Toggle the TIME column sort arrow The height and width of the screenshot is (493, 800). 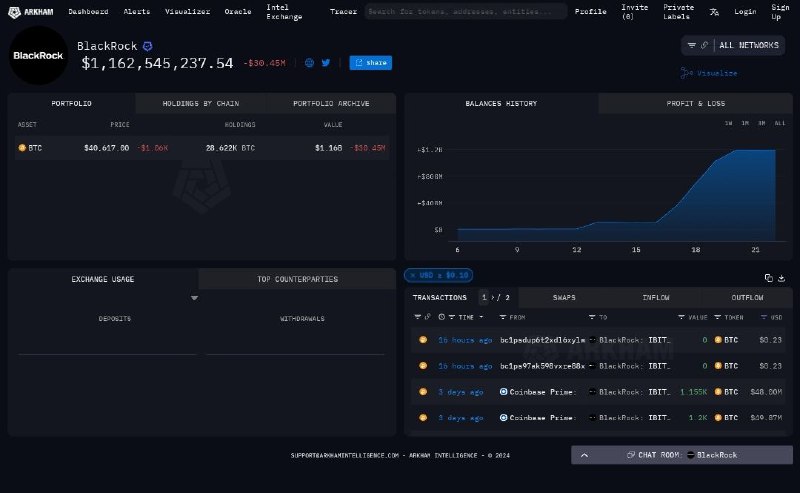click(x=481, y=317)
